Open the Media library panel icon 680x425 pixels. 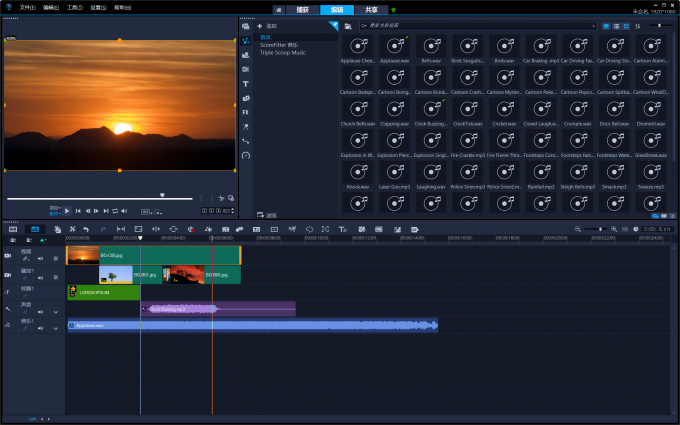click(245, 26)
